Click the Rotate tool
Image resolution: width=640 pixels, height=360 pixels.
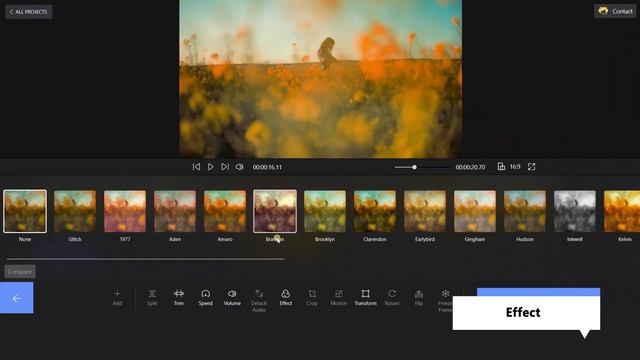(x=392, y=298)
